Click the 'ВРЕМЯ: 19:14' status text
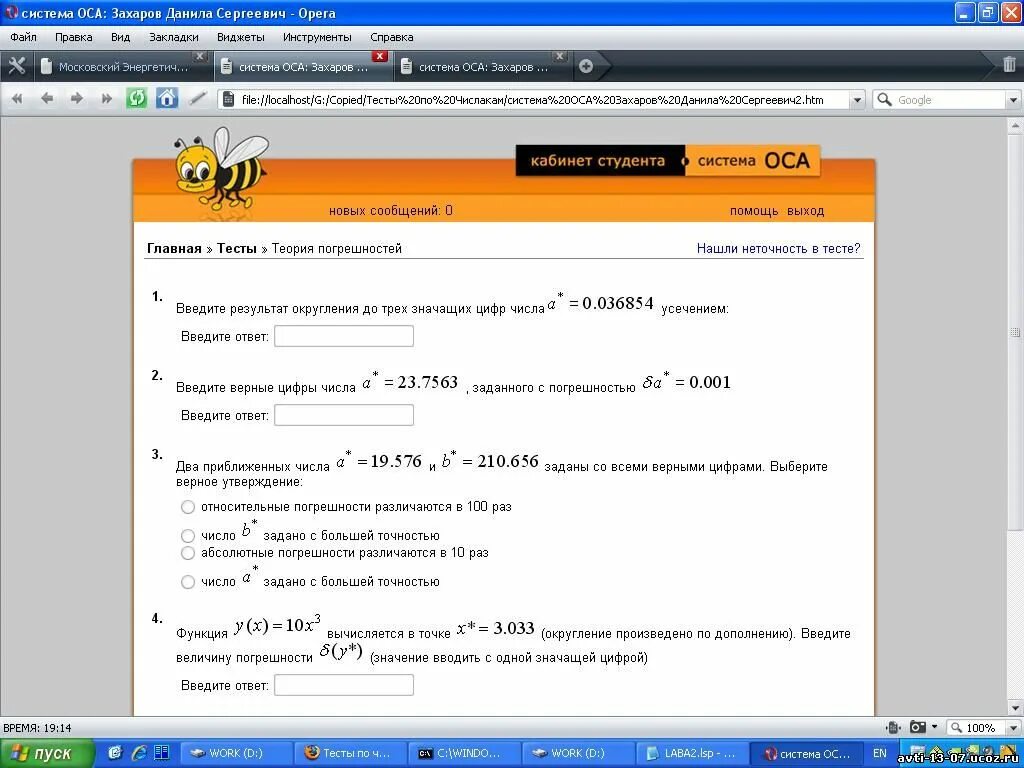The image size is (1024, 768). coord(37,728)
